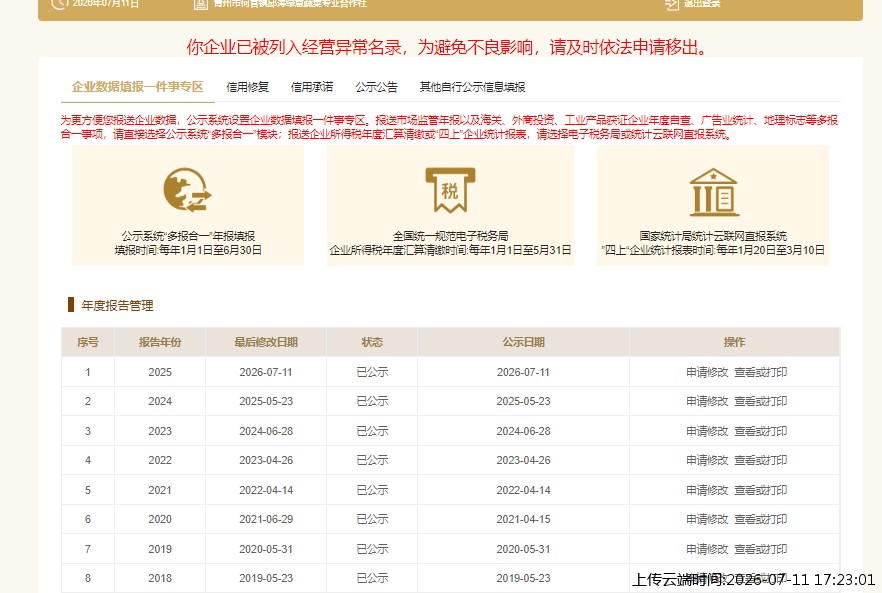Click the 报告年份 column header
Image resolution: width=882 pixels, height=593 pixels.
coord(160,342)
